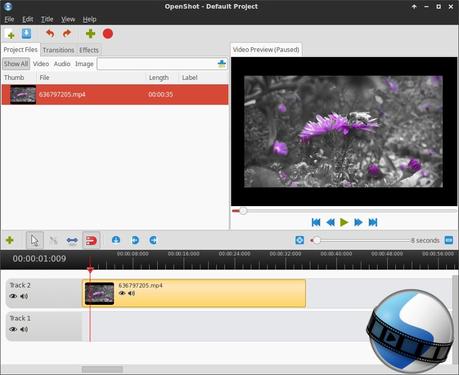The image size is (459, 375).
Task: Rewind the video preview
Action: 330,222
